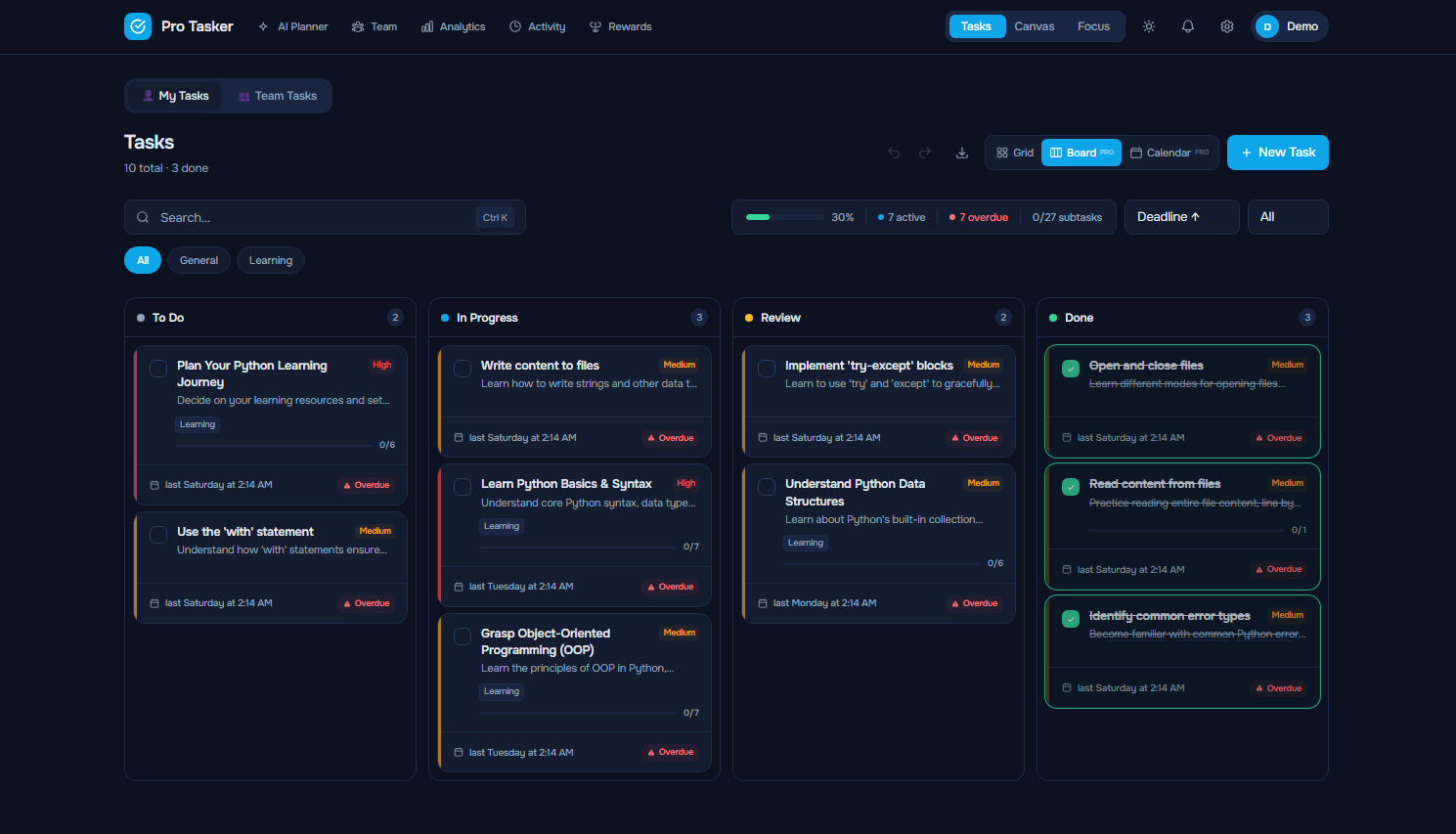This screenshot has height=834, width=1456.
Task: Open the 'Deadline' sort dropdown
Action: pyautogui.click(x=1181, y=216)
